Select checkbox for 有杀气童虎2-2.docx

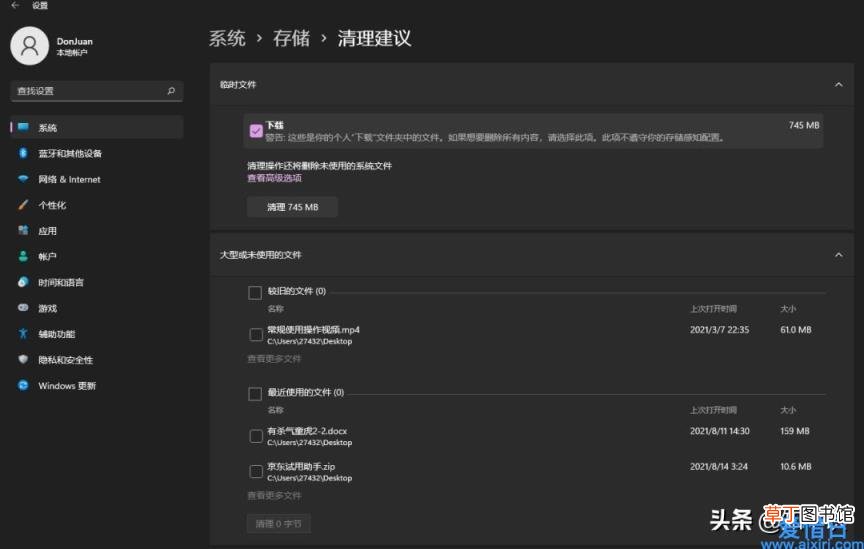point(256,436)
